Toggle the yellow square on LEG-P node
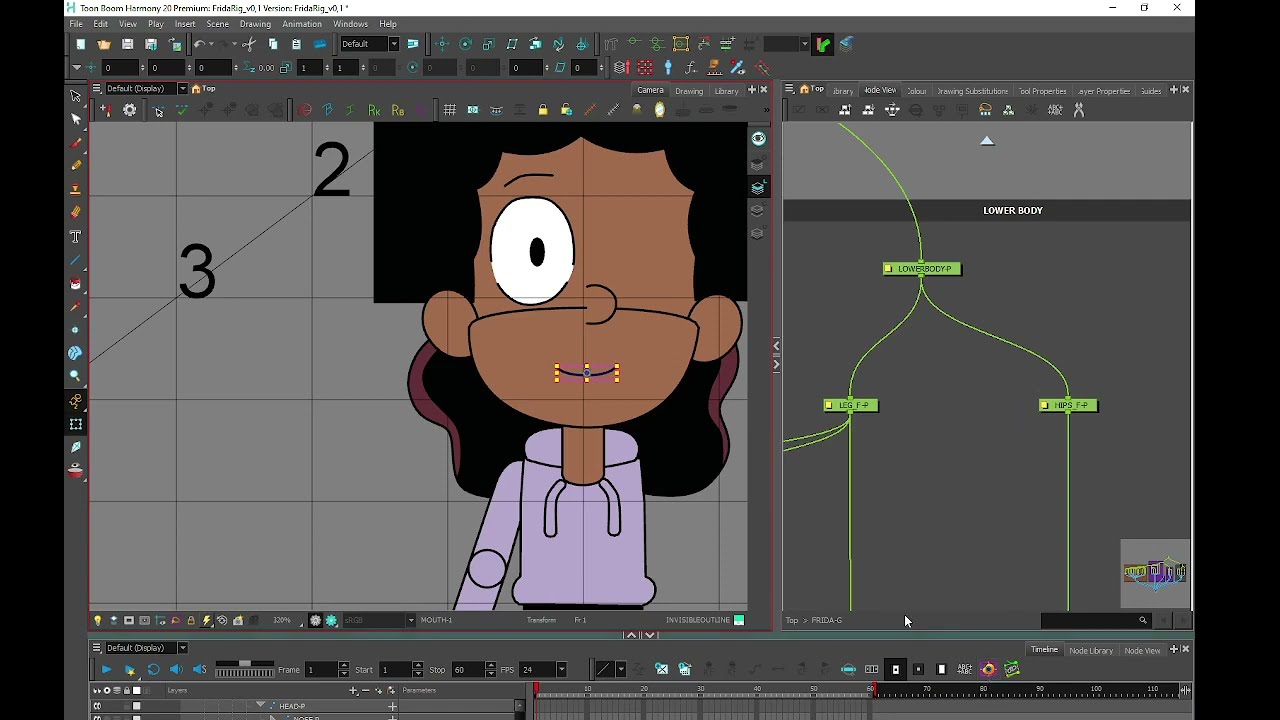The height and width of the screenshot is (720, 1280). [829, 406]
